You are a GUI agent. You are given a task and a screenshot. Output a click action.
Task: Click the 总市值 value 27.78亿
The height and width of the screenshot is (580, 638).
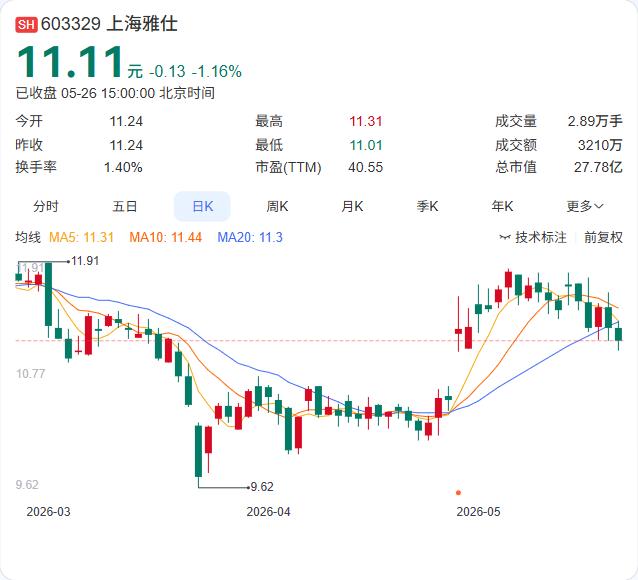tap(598, 167)
